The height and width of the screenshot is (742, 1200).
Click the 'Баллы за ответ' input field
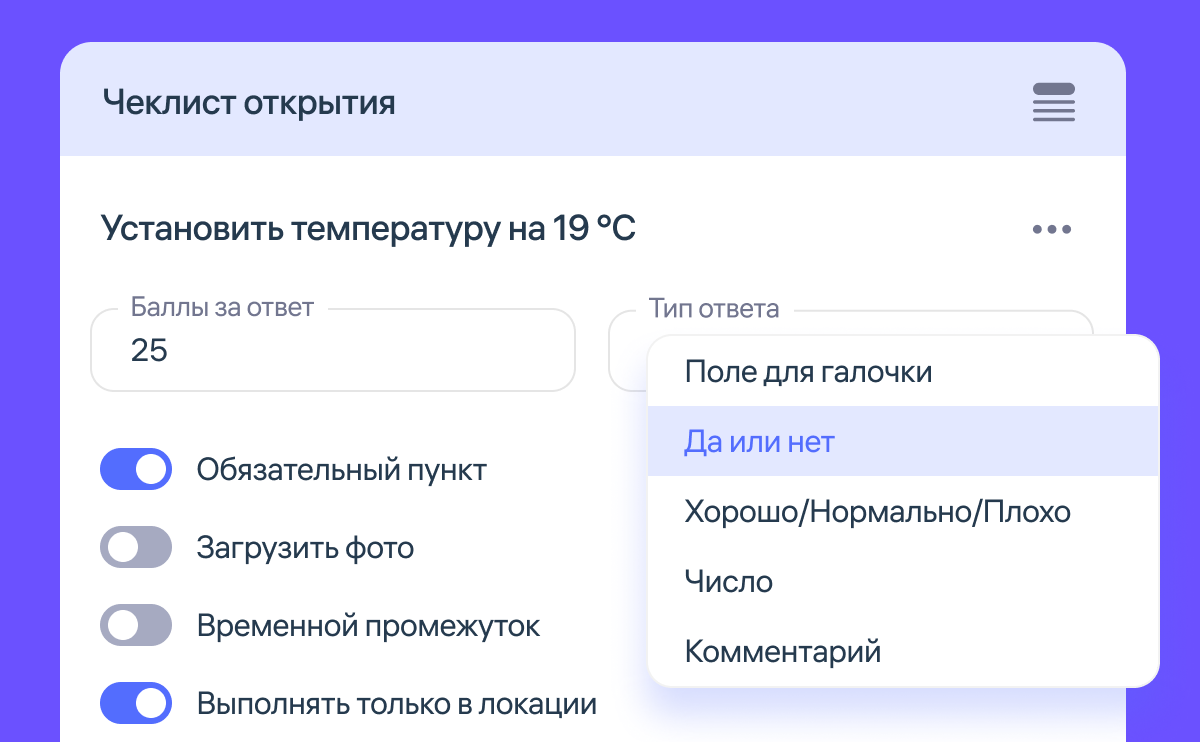(332, 351)
